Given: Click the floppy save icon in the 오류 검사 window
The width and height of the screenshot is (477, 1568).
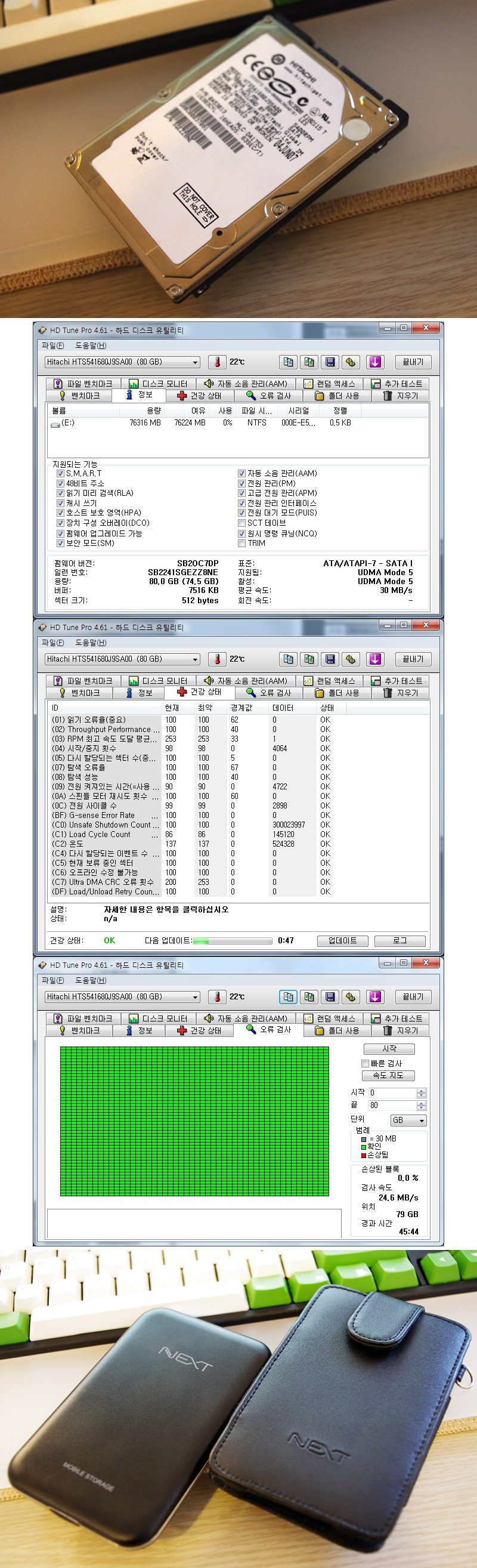Looking at the screenshot, I should [x=330, y=997].
